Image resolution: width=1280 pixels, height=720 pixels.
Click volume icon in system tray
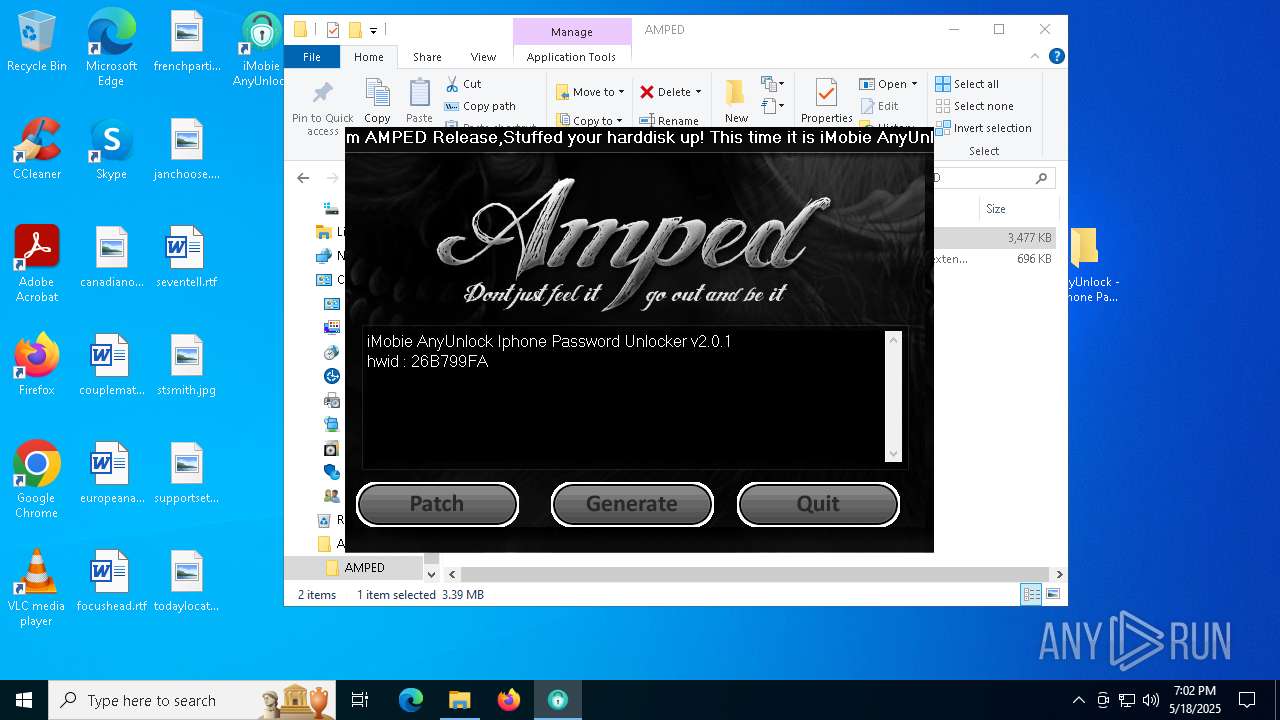pyautogui.click(x=1151, y=700)
